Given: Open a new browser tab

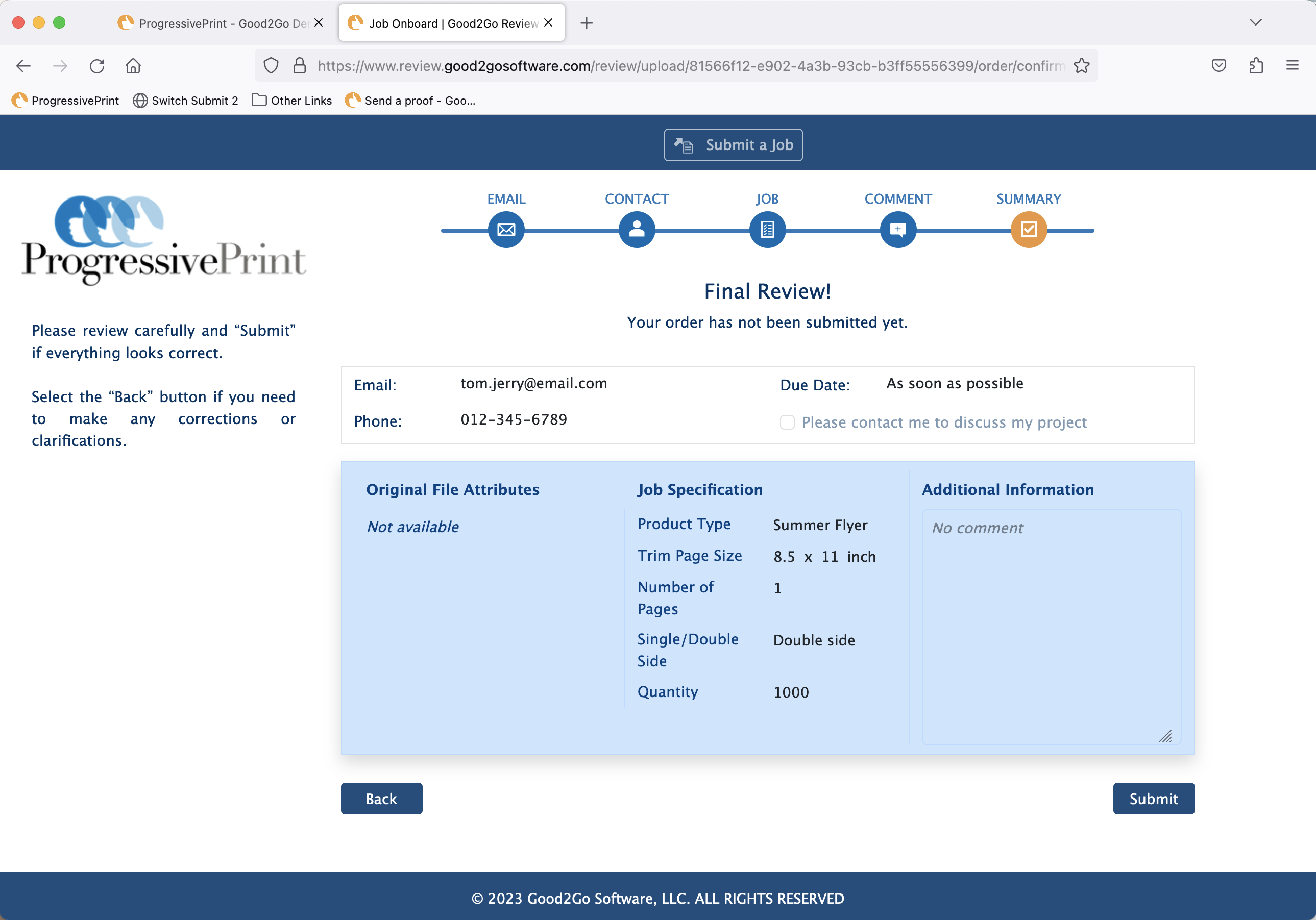Looking at the screenshot, I should click(587, 23).
